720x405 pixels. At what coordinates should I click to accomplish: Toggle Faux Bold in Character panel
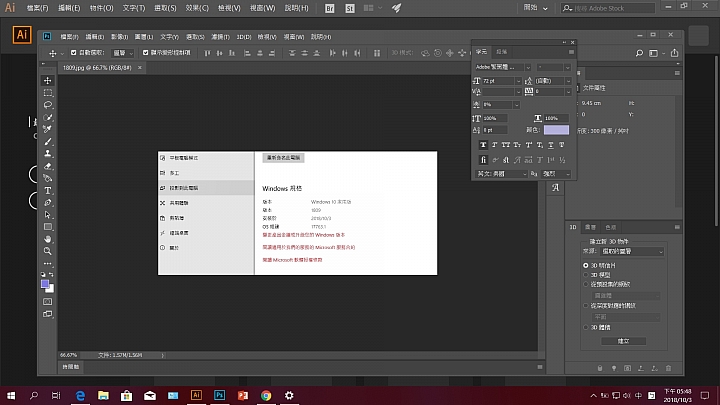pos(483,145)
